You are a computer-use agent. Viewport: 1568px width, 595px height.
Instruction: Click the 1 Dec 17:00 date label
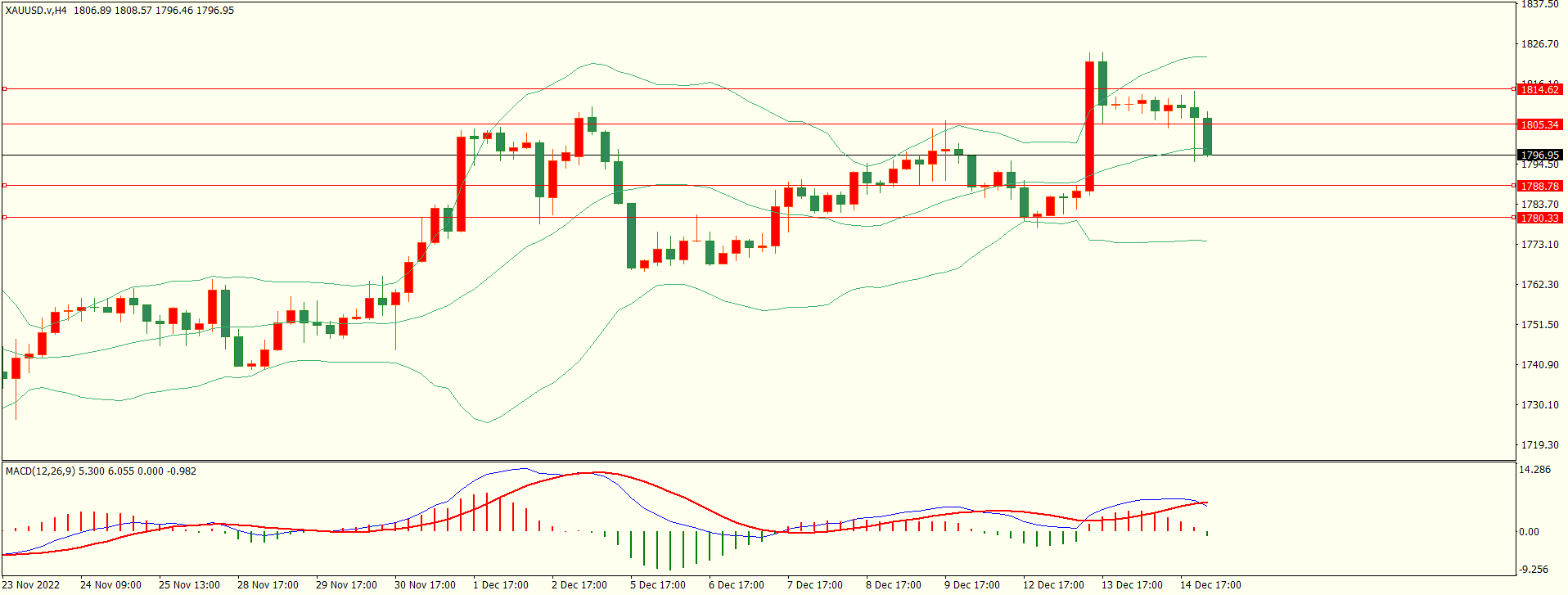coord(500,585)
